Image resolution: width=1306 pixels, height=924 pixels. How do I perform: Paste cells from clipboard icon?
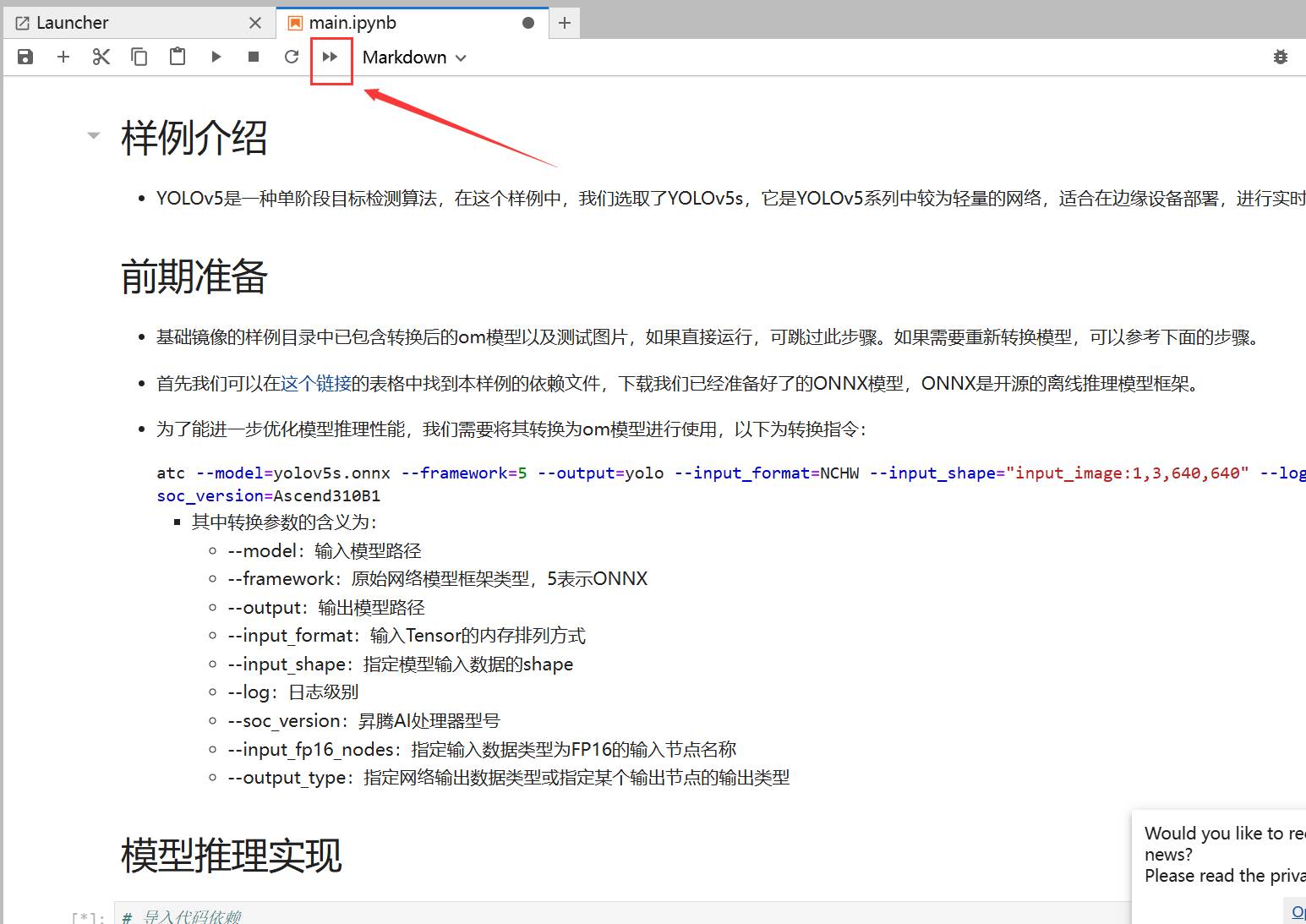(x=178, y=57)
